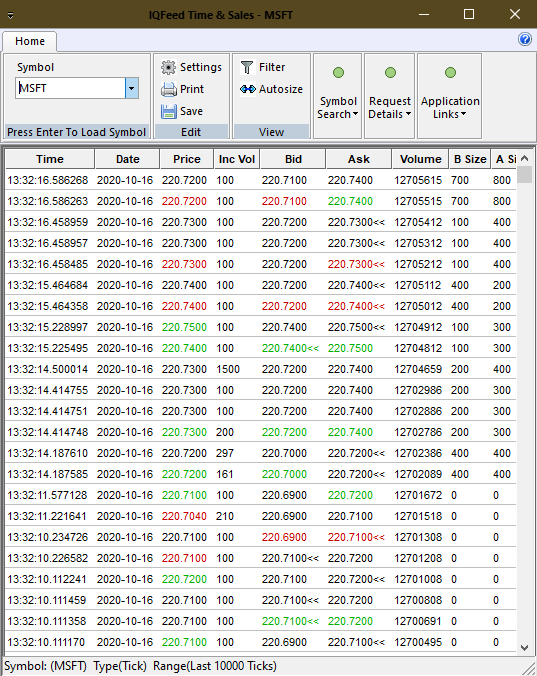
Task: Switch to the Home ribbon tab
Action: pos(30,41)
